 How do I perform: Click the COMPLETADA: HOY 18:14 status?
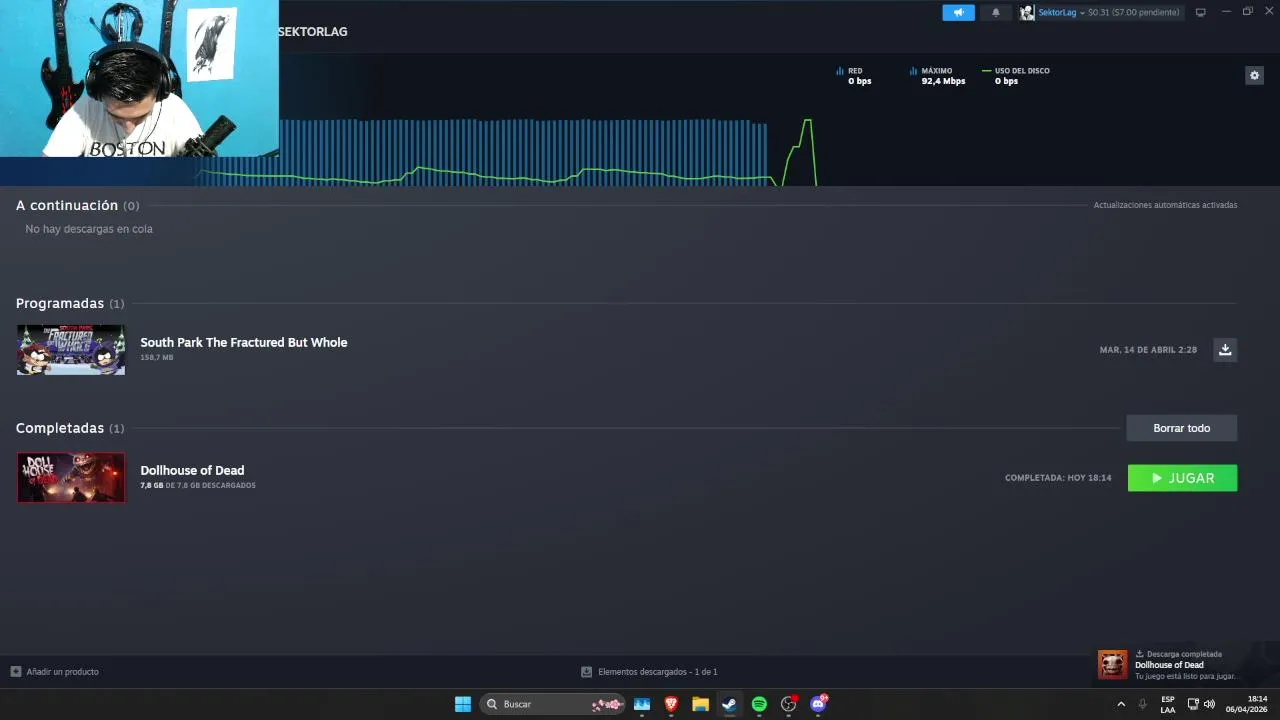coord(1058,478)
